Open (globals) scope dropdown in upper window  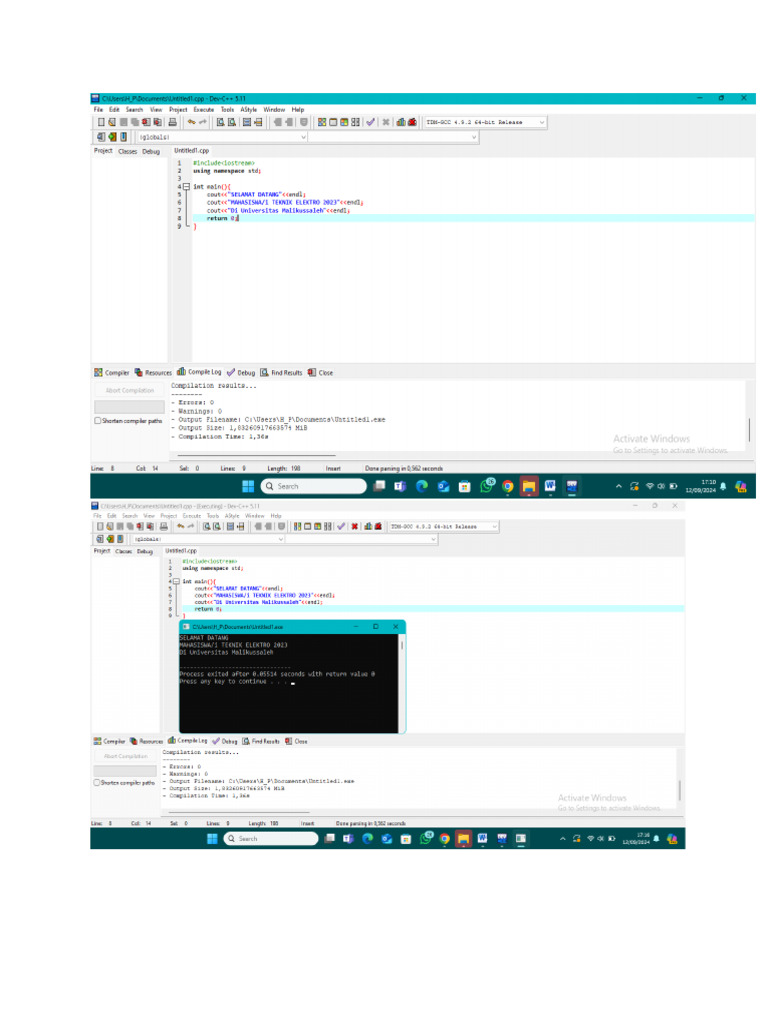[303, 137]
